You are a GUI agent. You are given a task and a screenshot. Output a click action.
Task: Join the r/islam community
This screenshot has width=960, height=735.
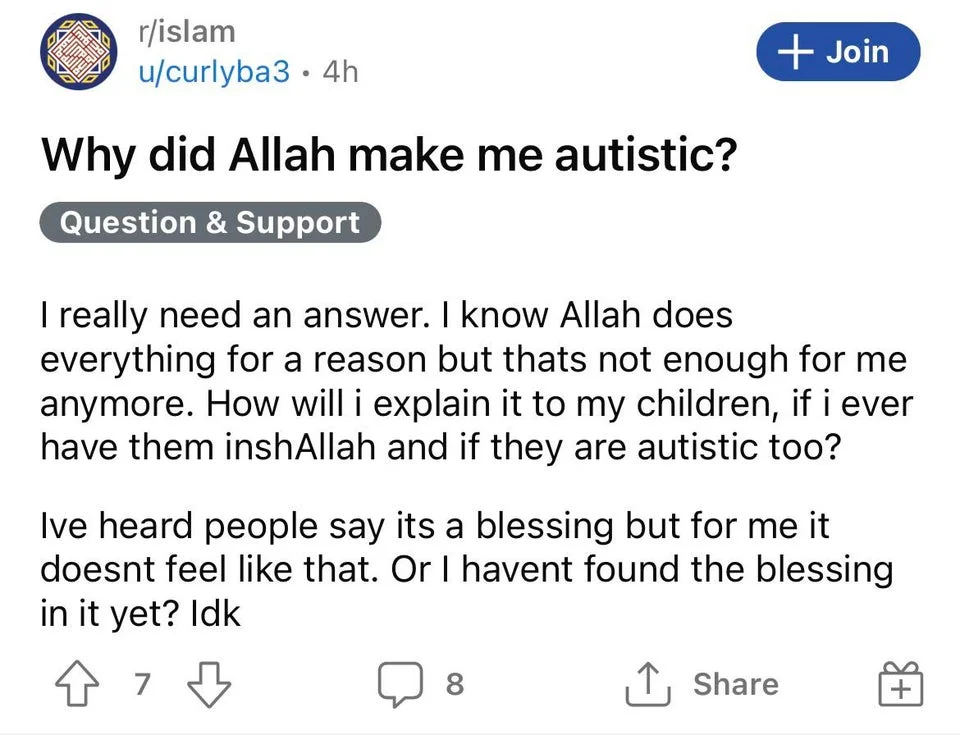pos(838,51)
